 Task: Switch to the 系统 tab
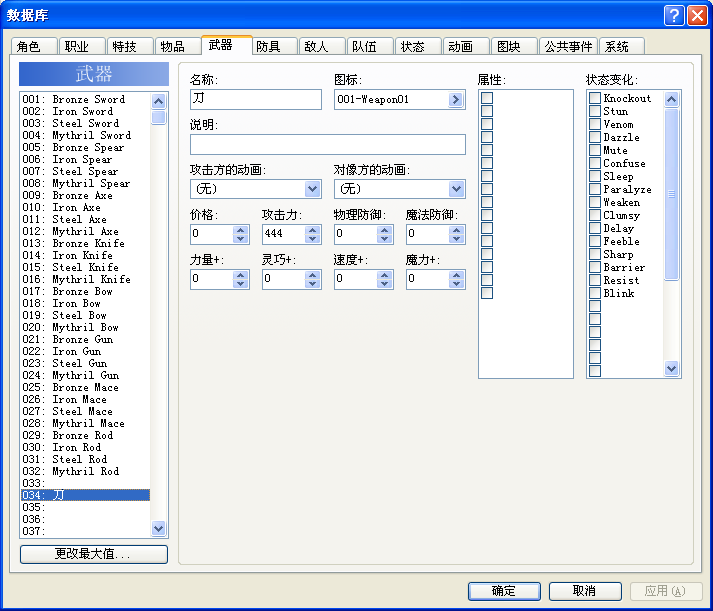622,46
